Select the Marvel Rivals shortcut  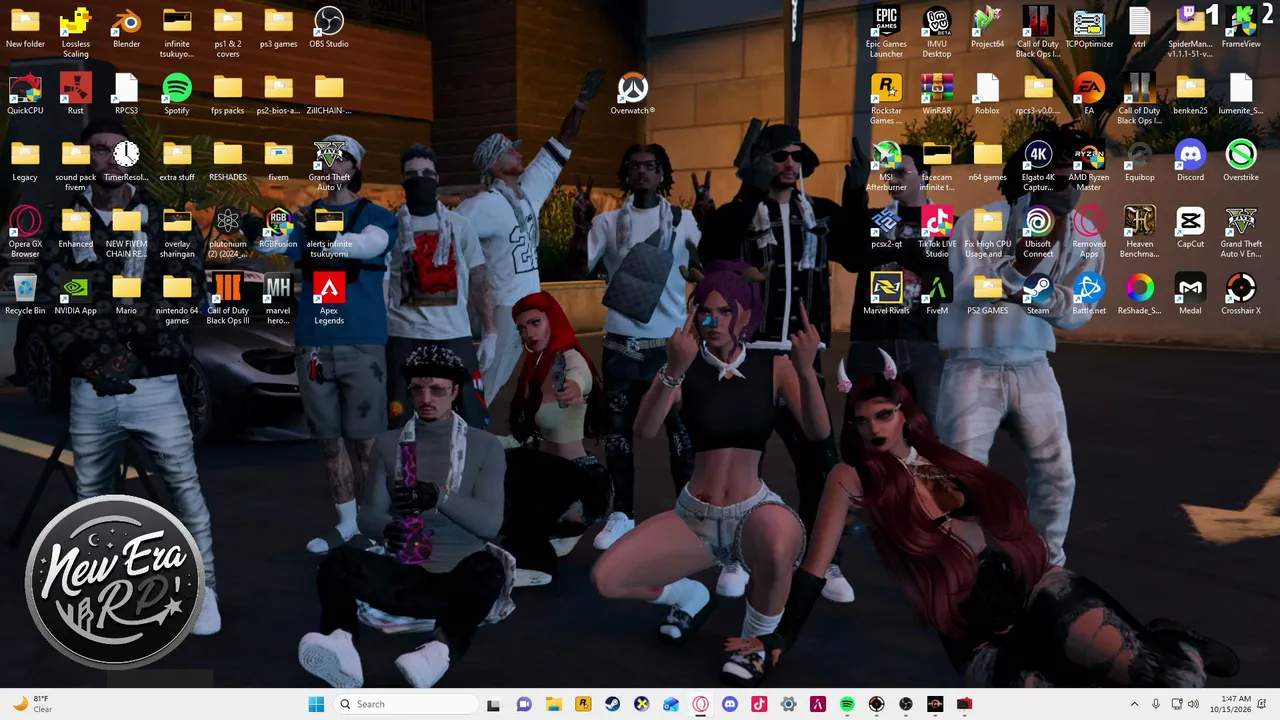click(x=886, y=294)
